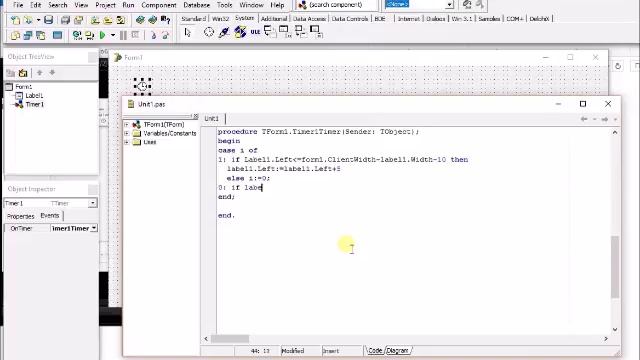Click the Save All toolbar icon
Image resolution: width=640 pixels, height=360 pixels.
click(x=65, y=20)
